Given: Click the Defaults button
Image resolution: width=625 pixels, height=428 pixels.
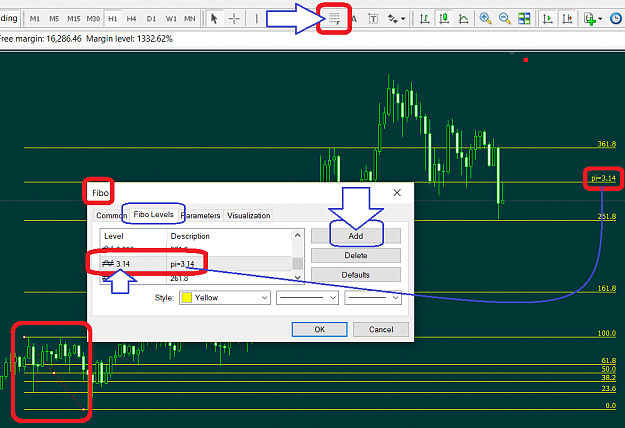Looking at the screenshot, I should 356,275.
